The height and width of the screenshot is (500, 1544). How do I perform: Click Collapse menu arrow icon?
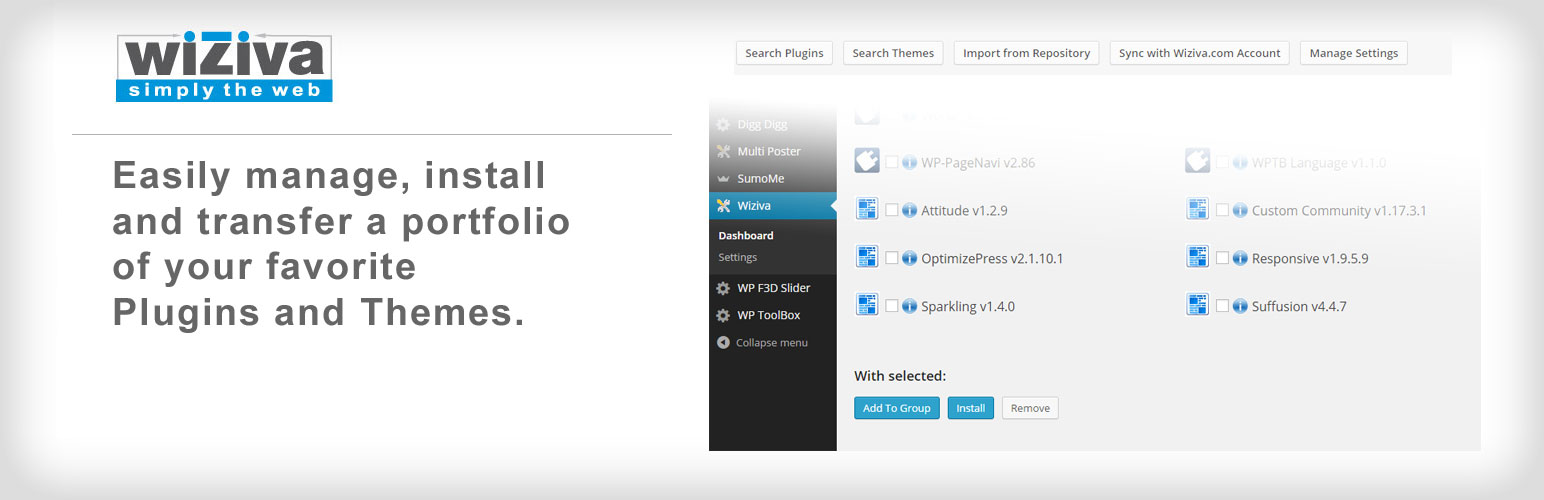click(x=723, y=342)
